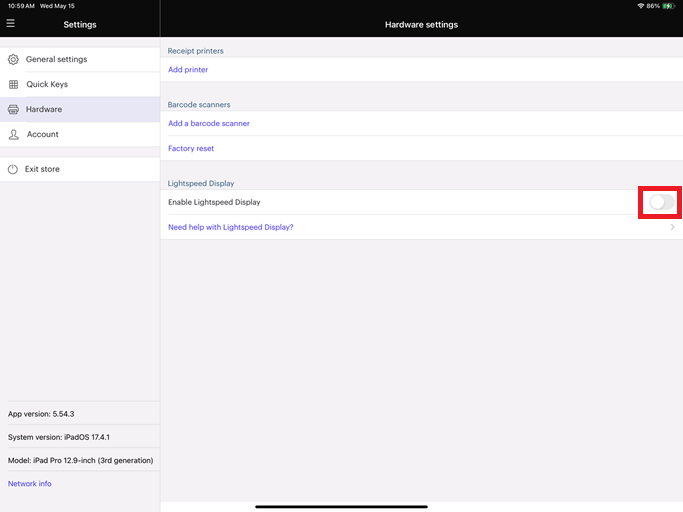This screenshot has width=683, height=512.
Task: Click the Account person icon
Action: (14, 134)
